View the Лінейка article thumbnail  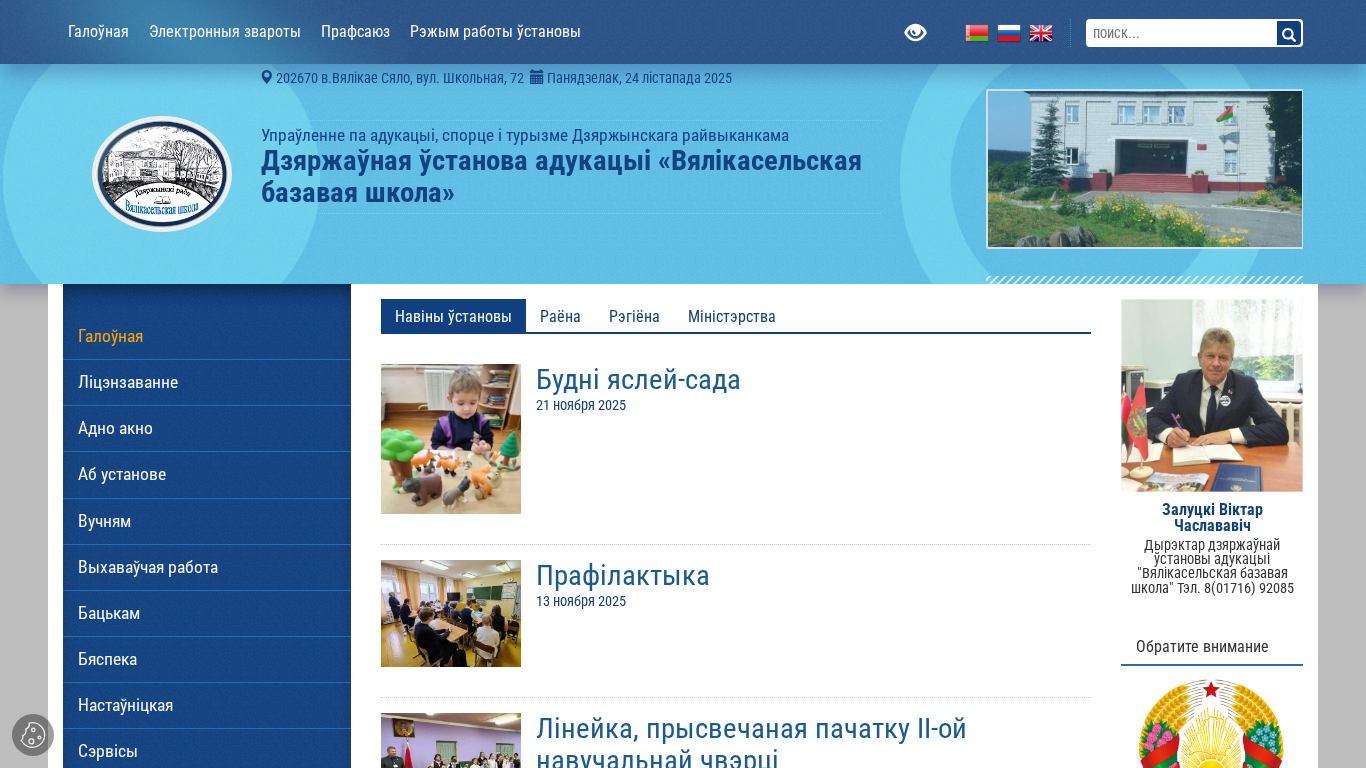(451, 740)
